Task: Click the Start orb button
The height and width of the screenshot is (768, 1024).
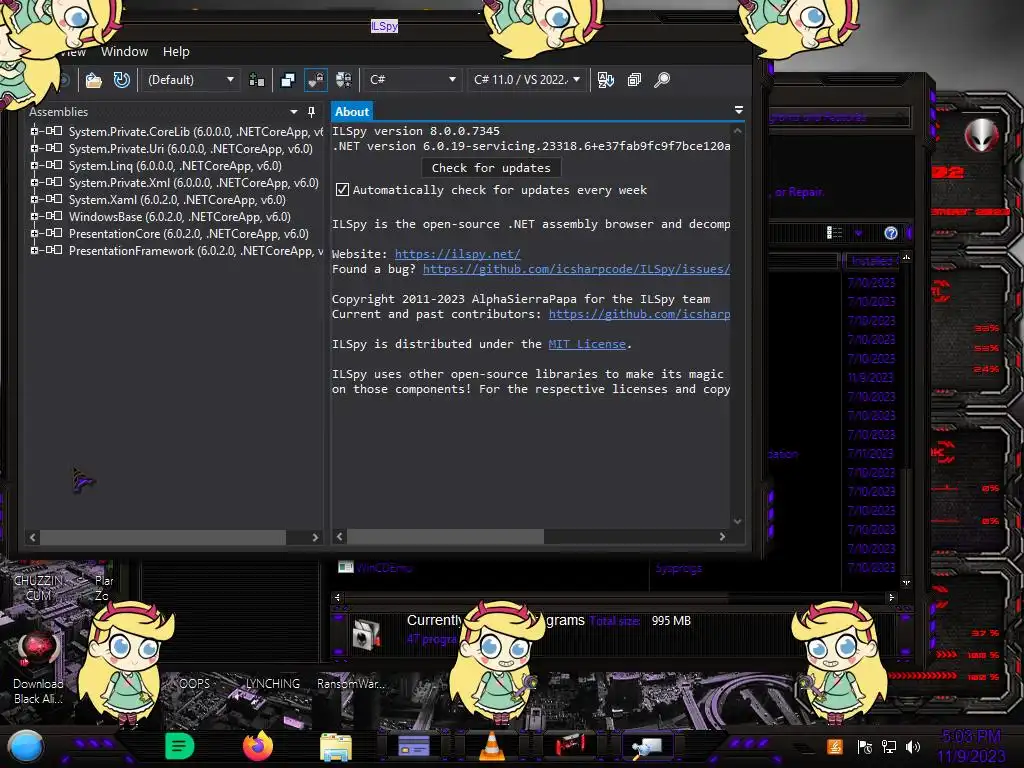Action: [25, 746]
